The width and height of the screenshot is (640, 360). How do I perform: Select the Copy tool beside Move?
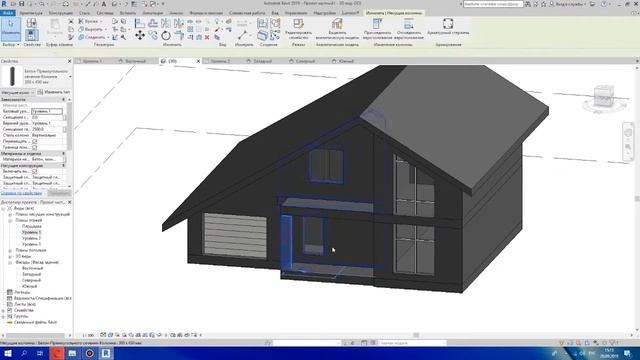tap(153, 36)
